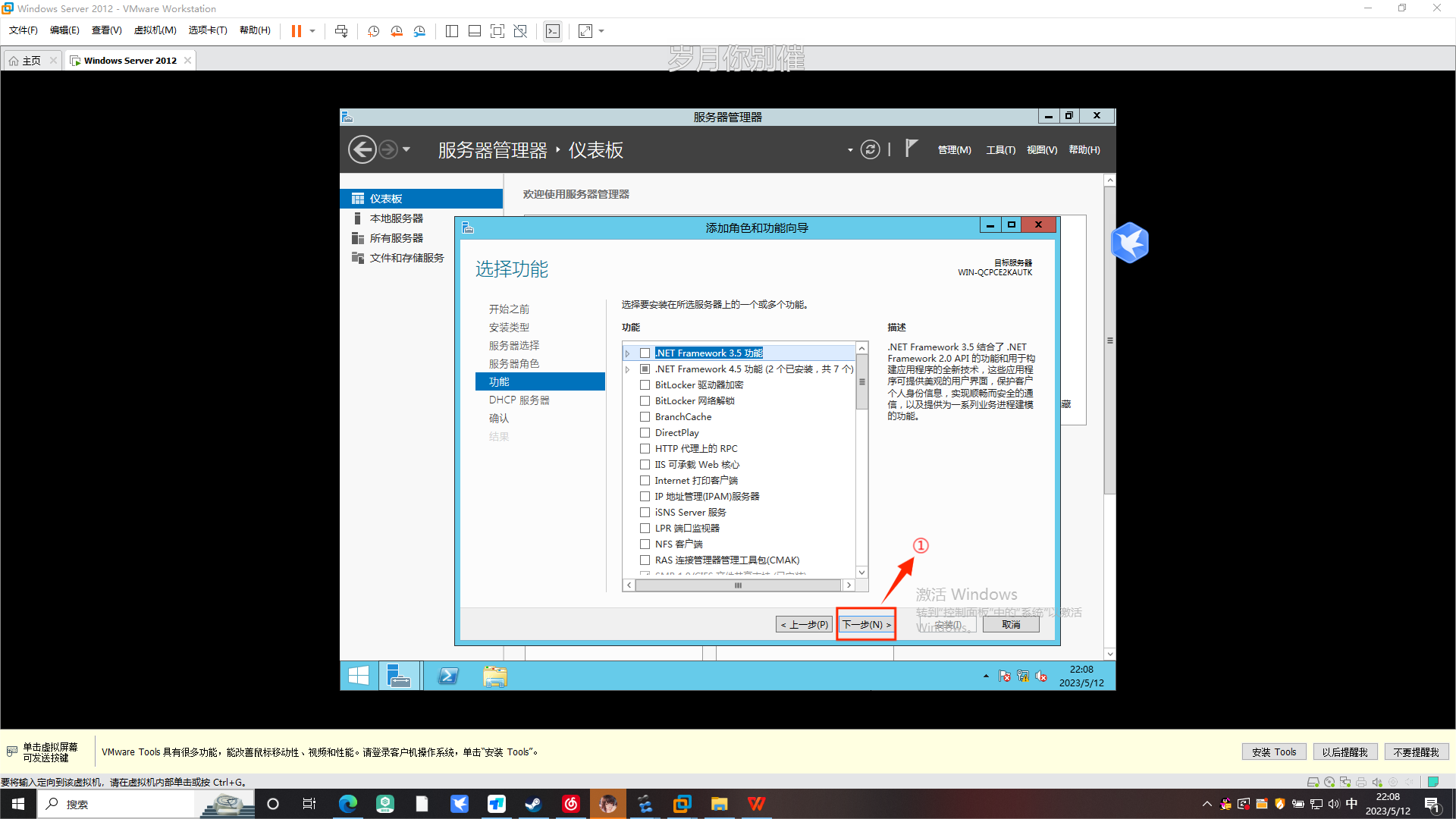Open File Explorer on the guest taskbar
This screenshot has height=819, width=1456.
tap(495, 676)
